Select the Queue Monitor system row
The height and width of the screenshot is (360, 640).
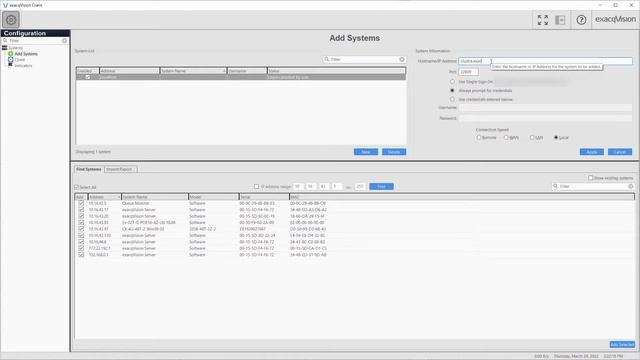click(354, 203)
